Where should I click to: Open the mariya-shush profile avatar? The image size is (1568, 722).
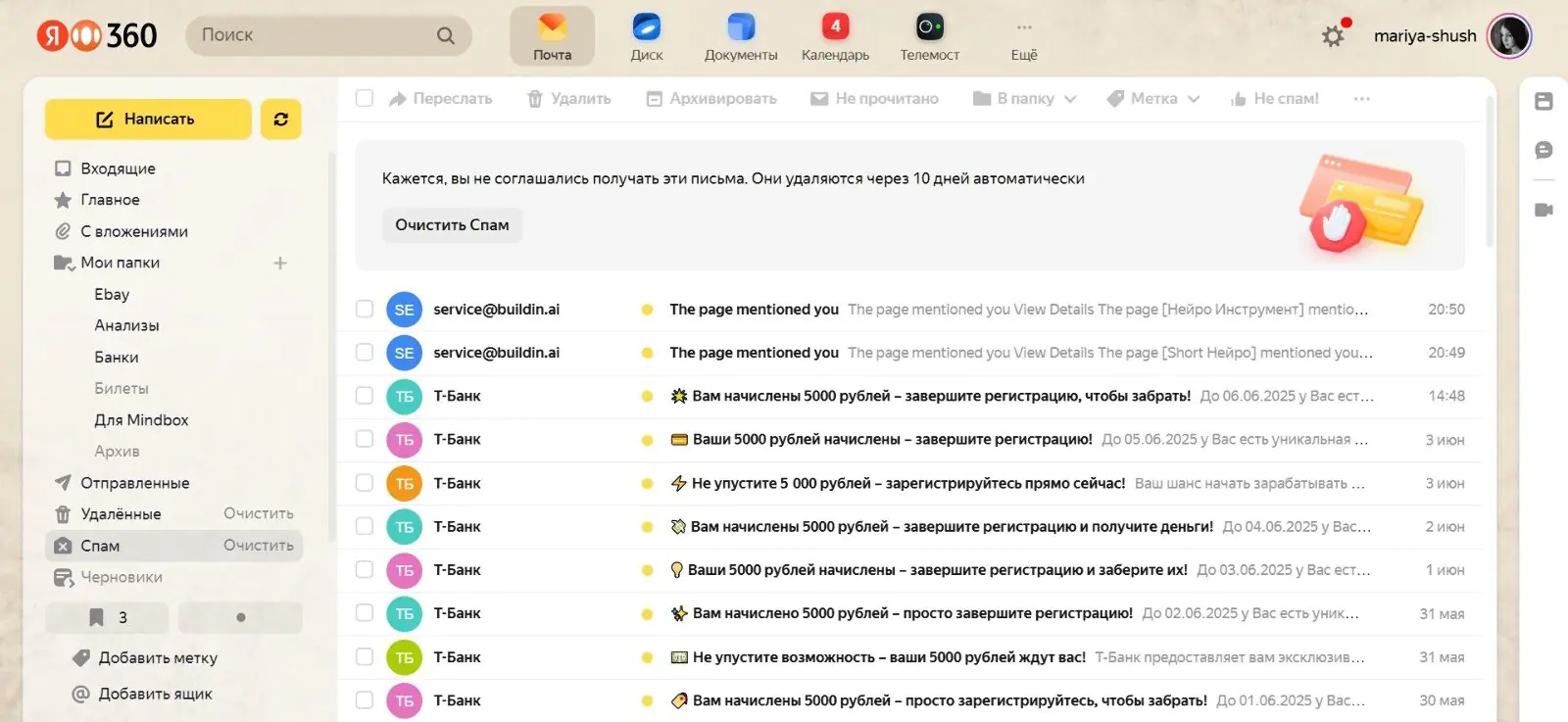pos(1509,36)
